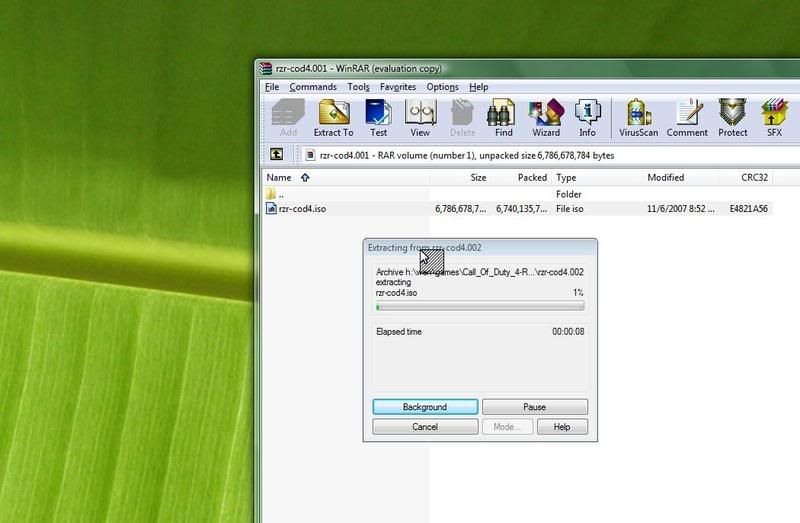Image resolution: width=800 pixels, height=523 pixels.
Task: Click the 6,786,678,7... size cell
Action: click(x=460, y=209)
